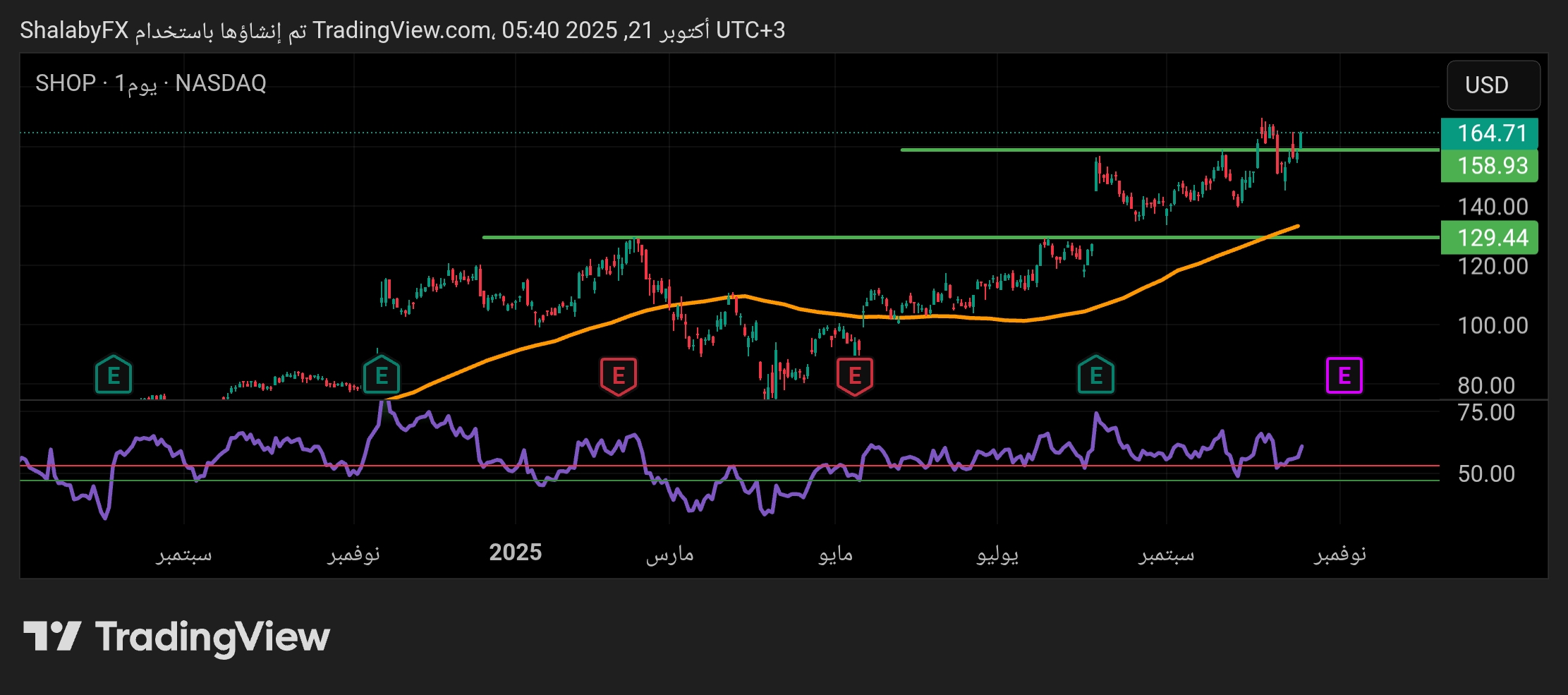The image size is (1568, 695).
Task: Click the purple upcoming earnings E marker
Action: click(1344, 375)
